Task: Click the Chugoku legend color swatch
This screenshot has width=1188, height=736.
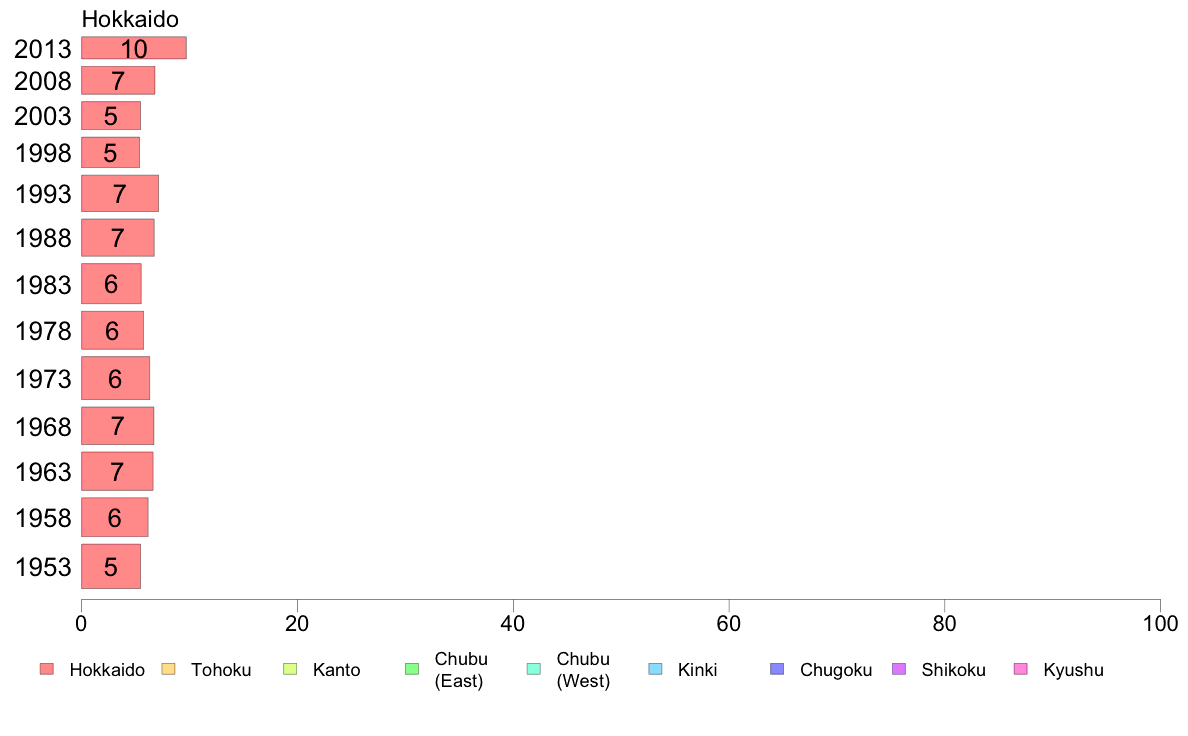Action: [x=777, y=669]
